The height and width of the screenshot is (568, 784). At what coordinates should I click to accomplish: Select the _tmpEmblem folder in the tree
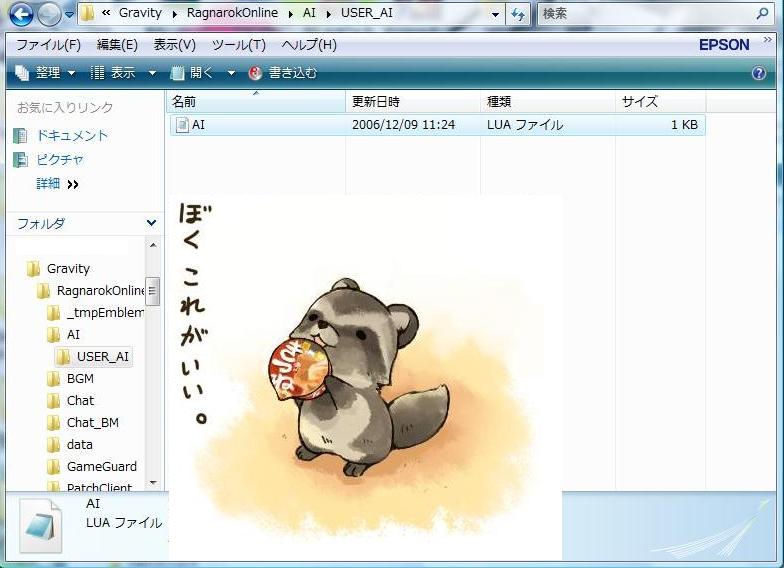(x=95, y=312)
